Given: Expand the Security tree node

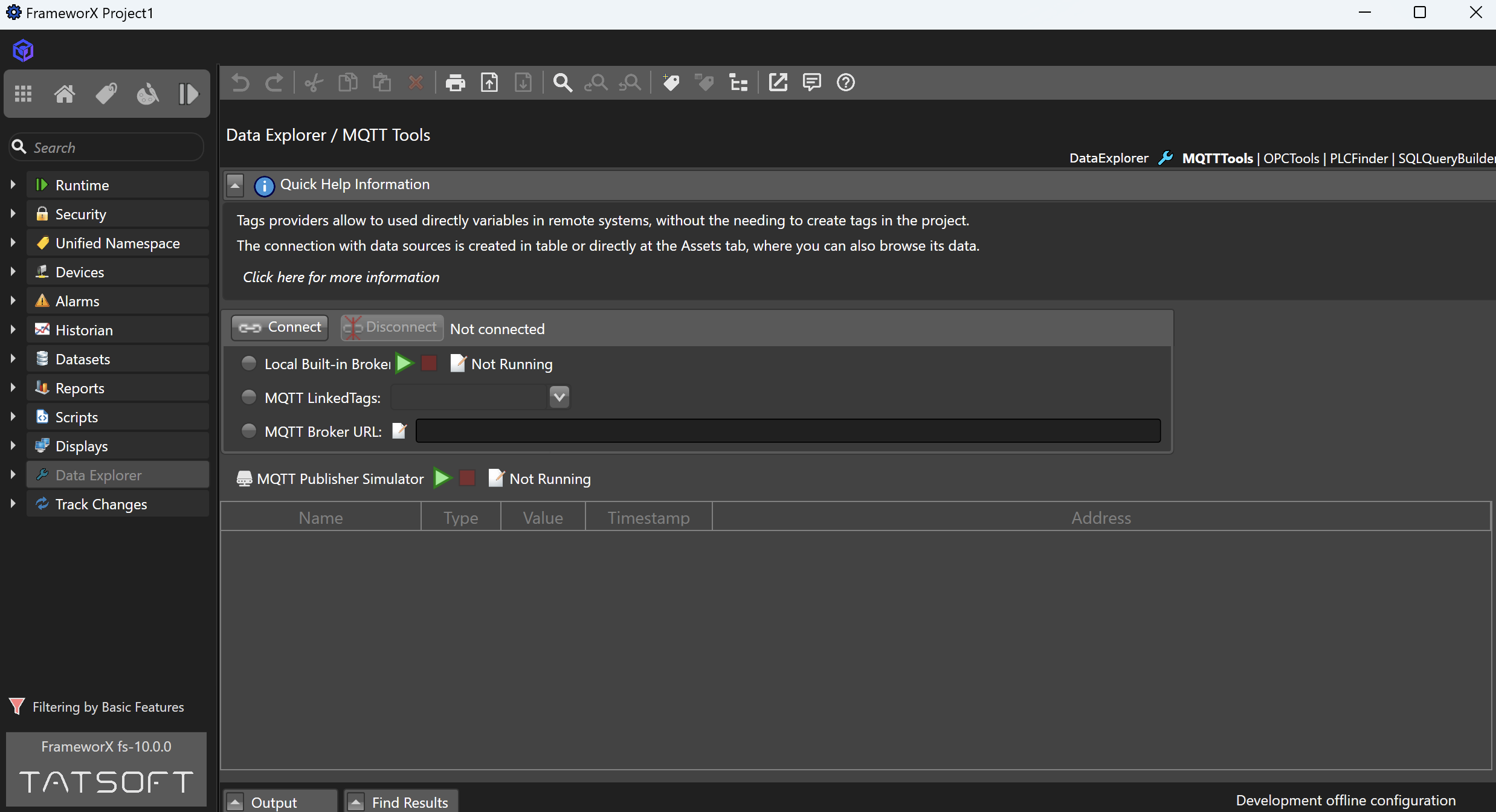Looking at the screenshot, I should tap(13, 213).
